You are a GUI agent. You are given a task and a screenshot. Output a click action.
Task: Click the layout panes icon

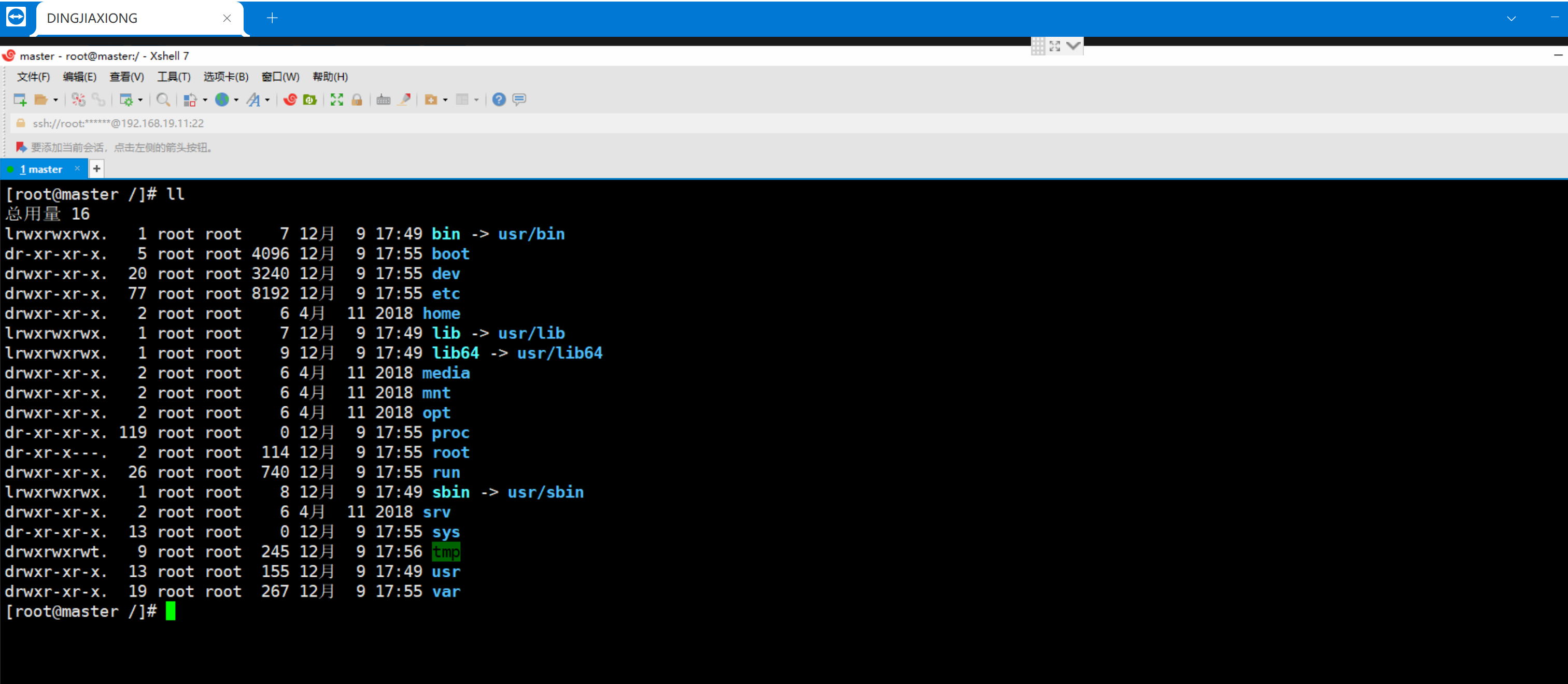[x=462, y=100]
